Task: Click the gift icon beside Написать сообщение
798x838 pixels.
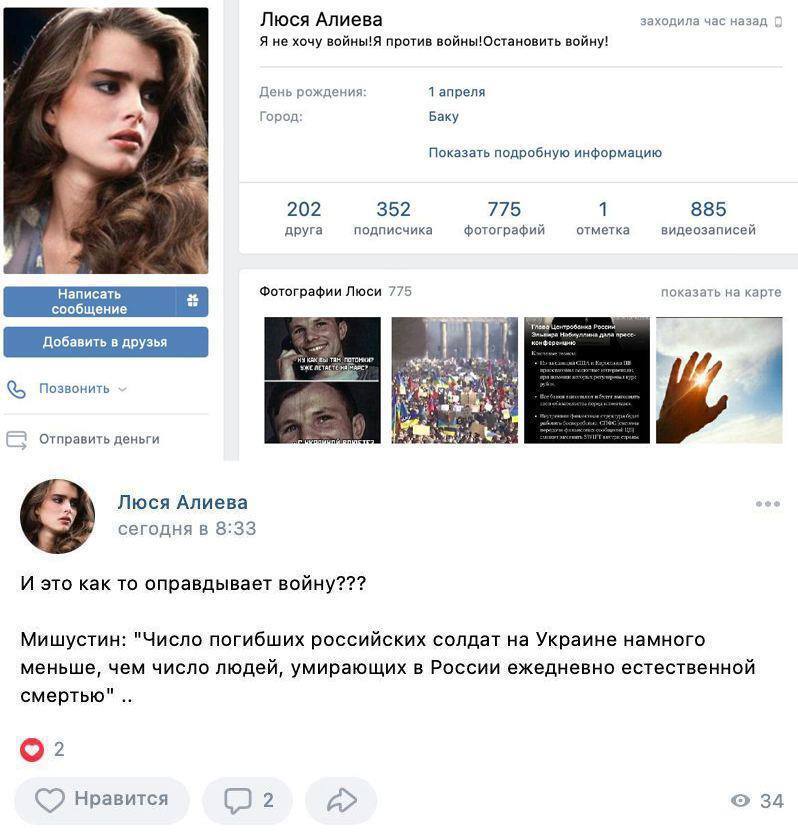Action: coord(192,301)
